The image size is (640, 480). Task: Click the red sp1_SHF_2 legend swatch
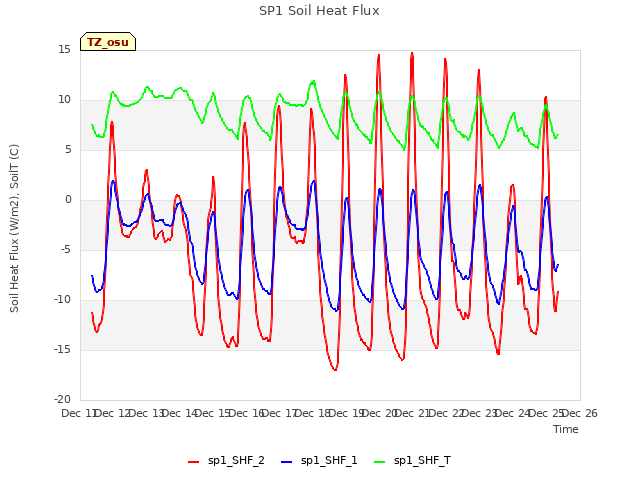pyautogui.click(x=193, y=462)
